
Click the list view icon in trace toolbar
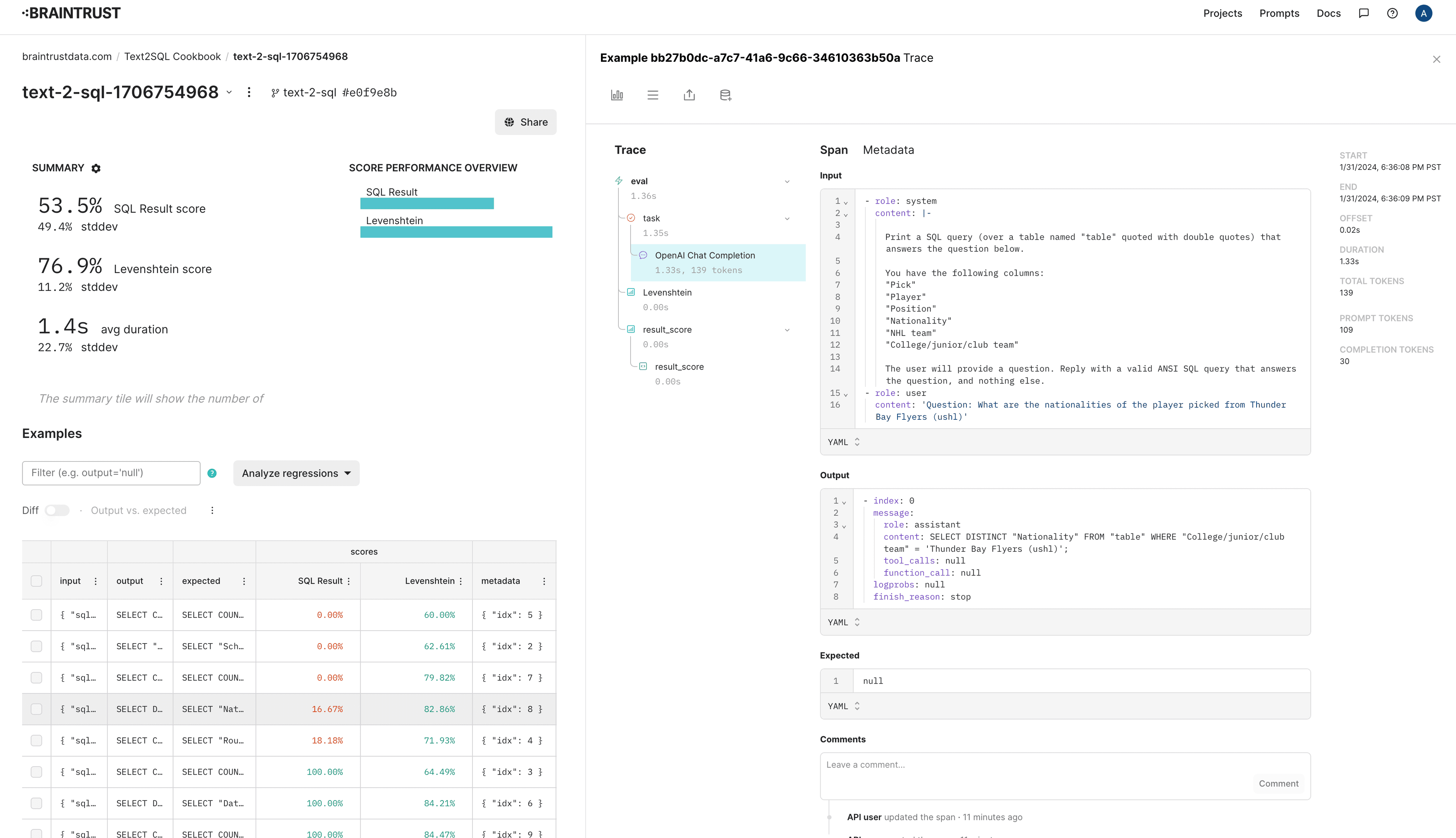point(653,95)
